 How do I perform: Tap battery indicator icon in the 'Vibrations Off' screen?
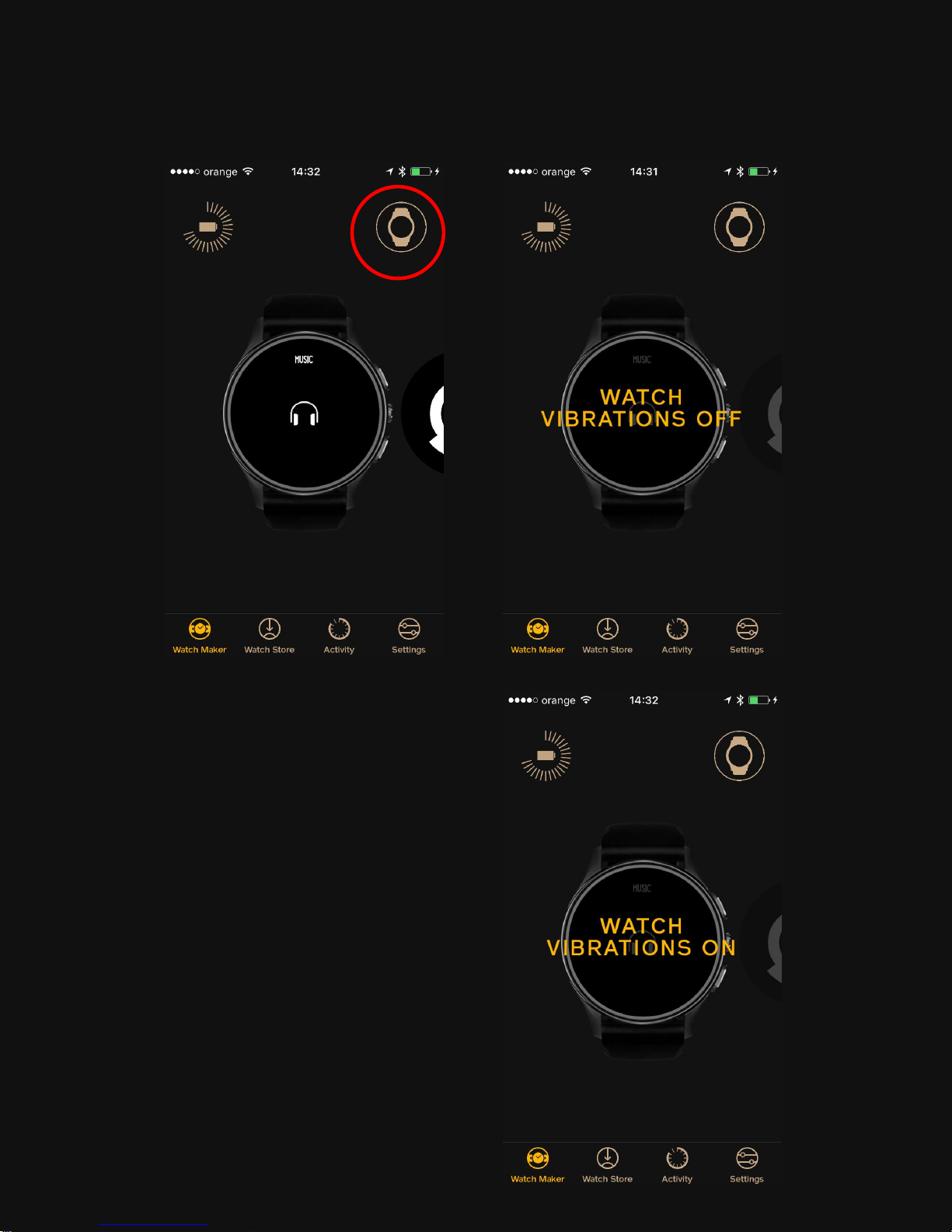(x=546, y=227)
